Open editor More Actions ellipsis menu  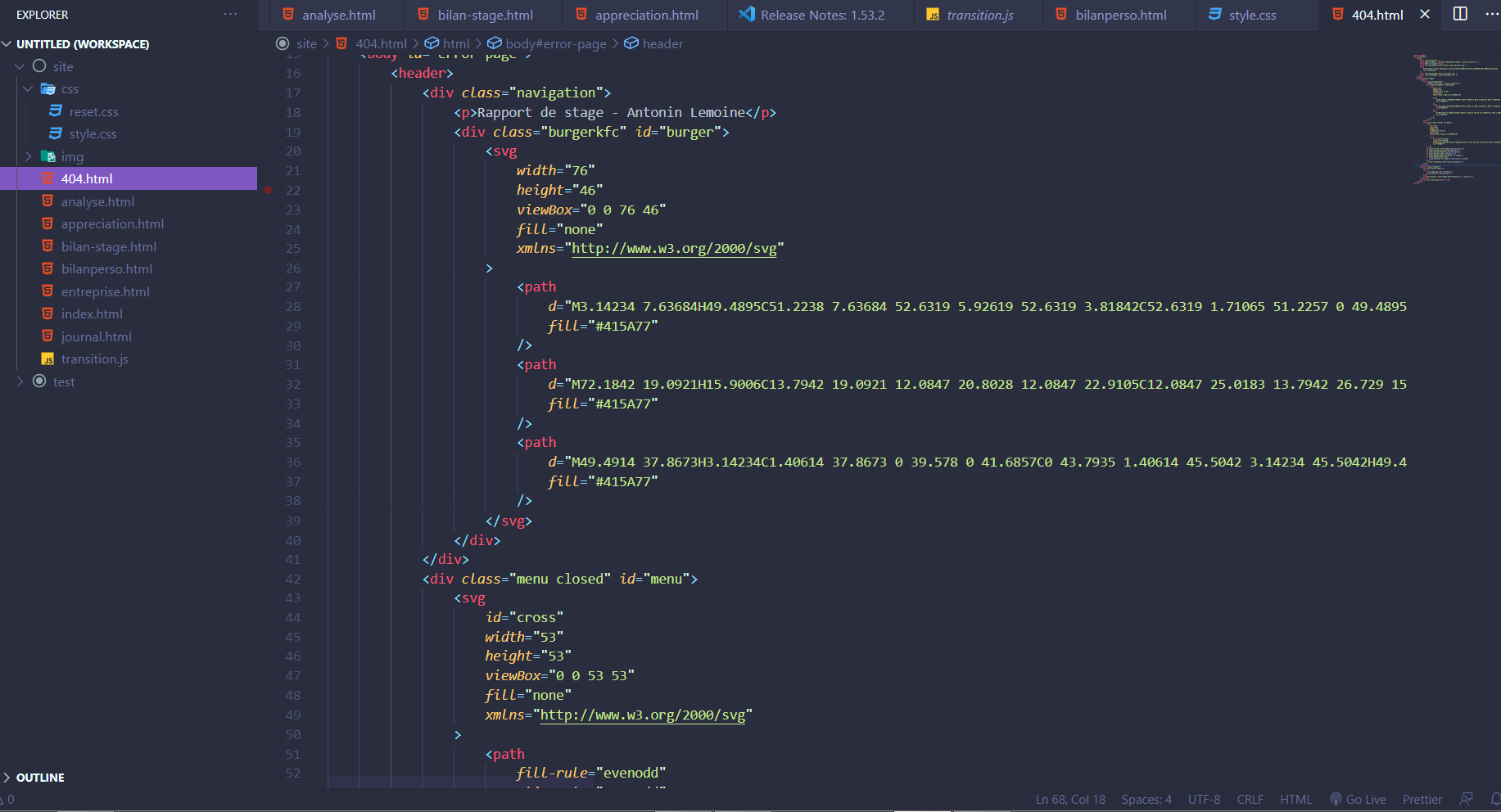pyautogui.click(x=1491, y=14)
